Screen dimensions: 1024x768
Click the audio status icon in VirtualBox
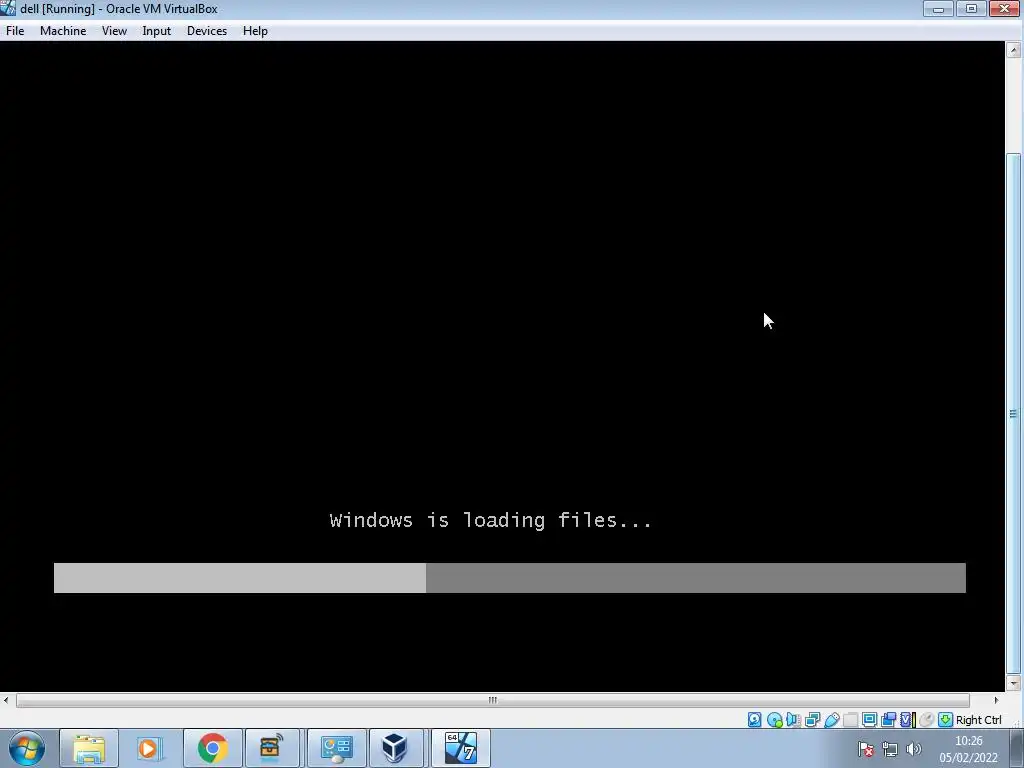pyautogui.click(x=793, y=720)
